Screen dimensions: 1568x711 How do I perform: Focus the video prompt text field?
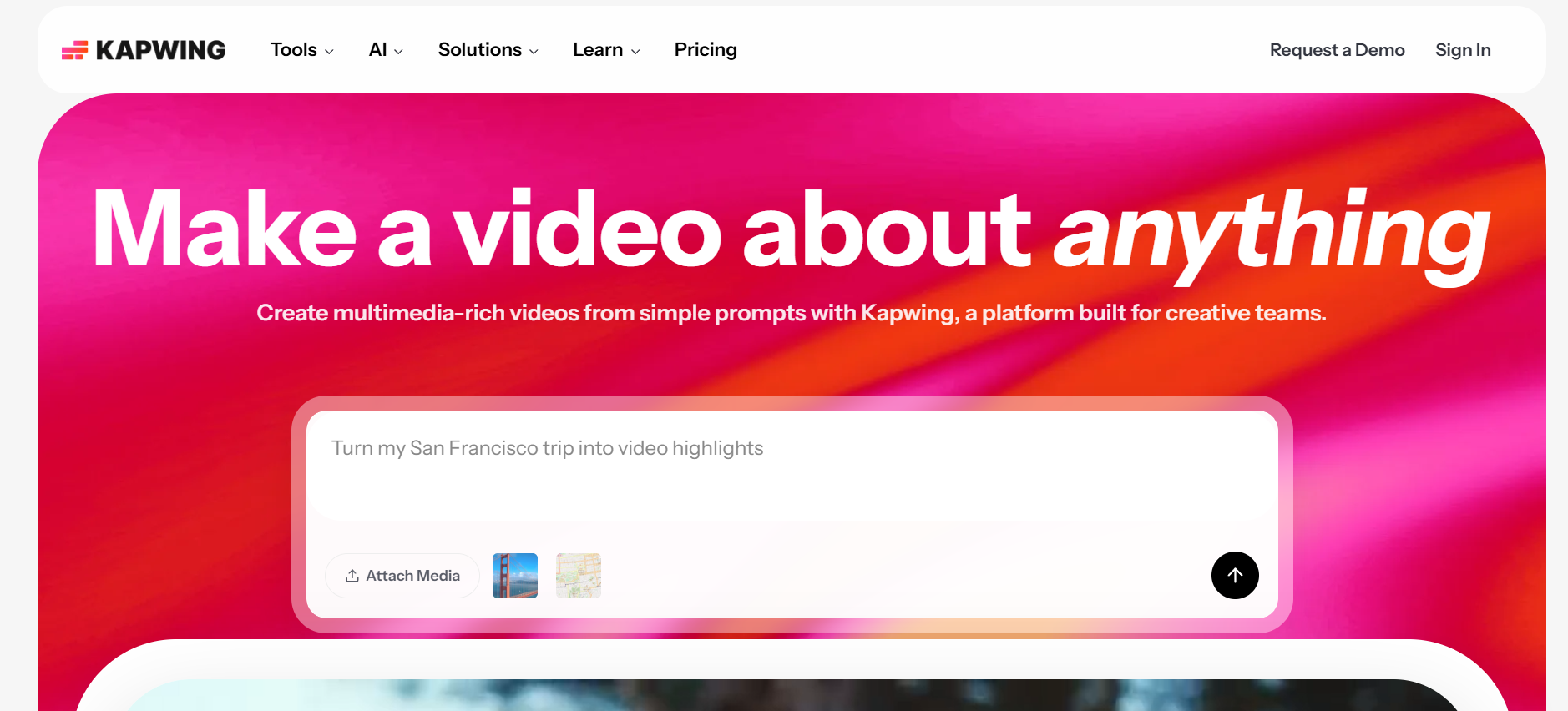(x=792, y=466)
